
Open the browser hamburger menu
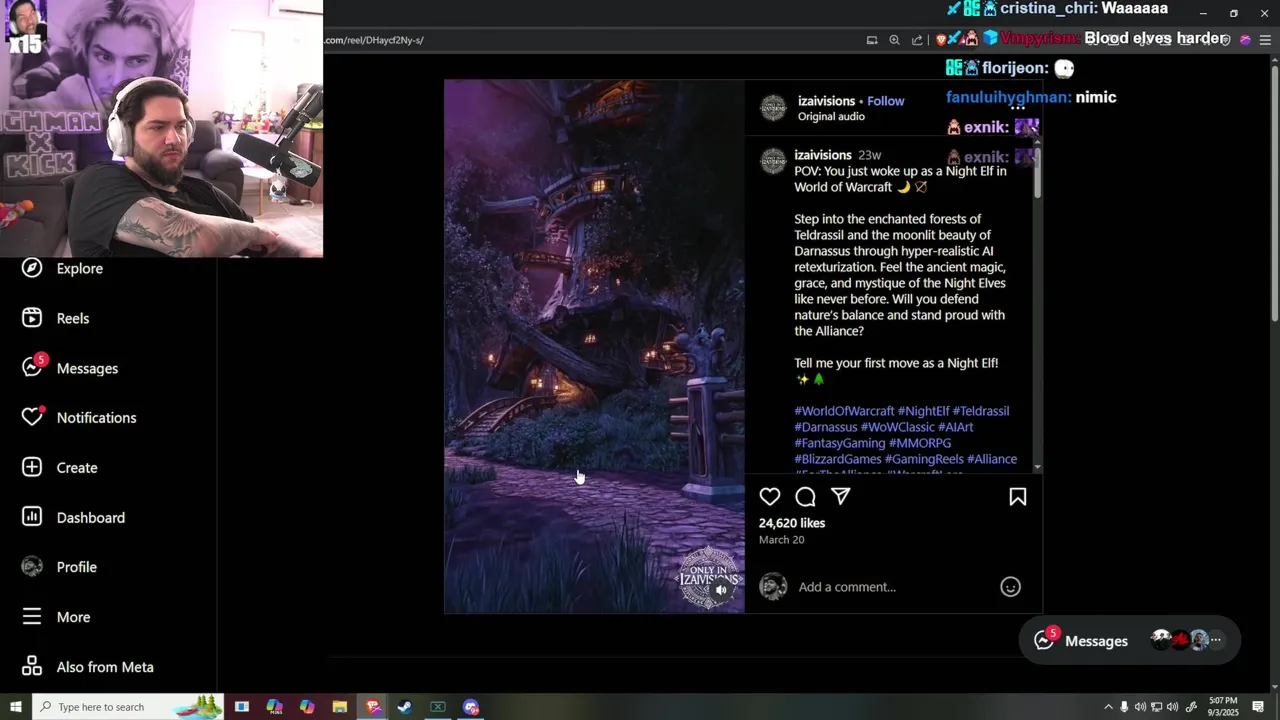pos(1265,40)
